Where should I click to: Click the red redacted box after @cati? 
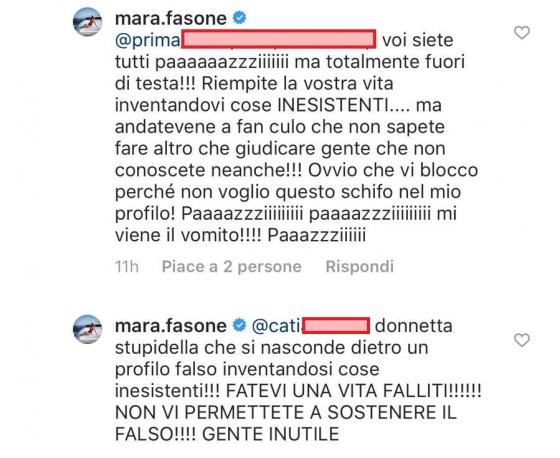(336, 326)
